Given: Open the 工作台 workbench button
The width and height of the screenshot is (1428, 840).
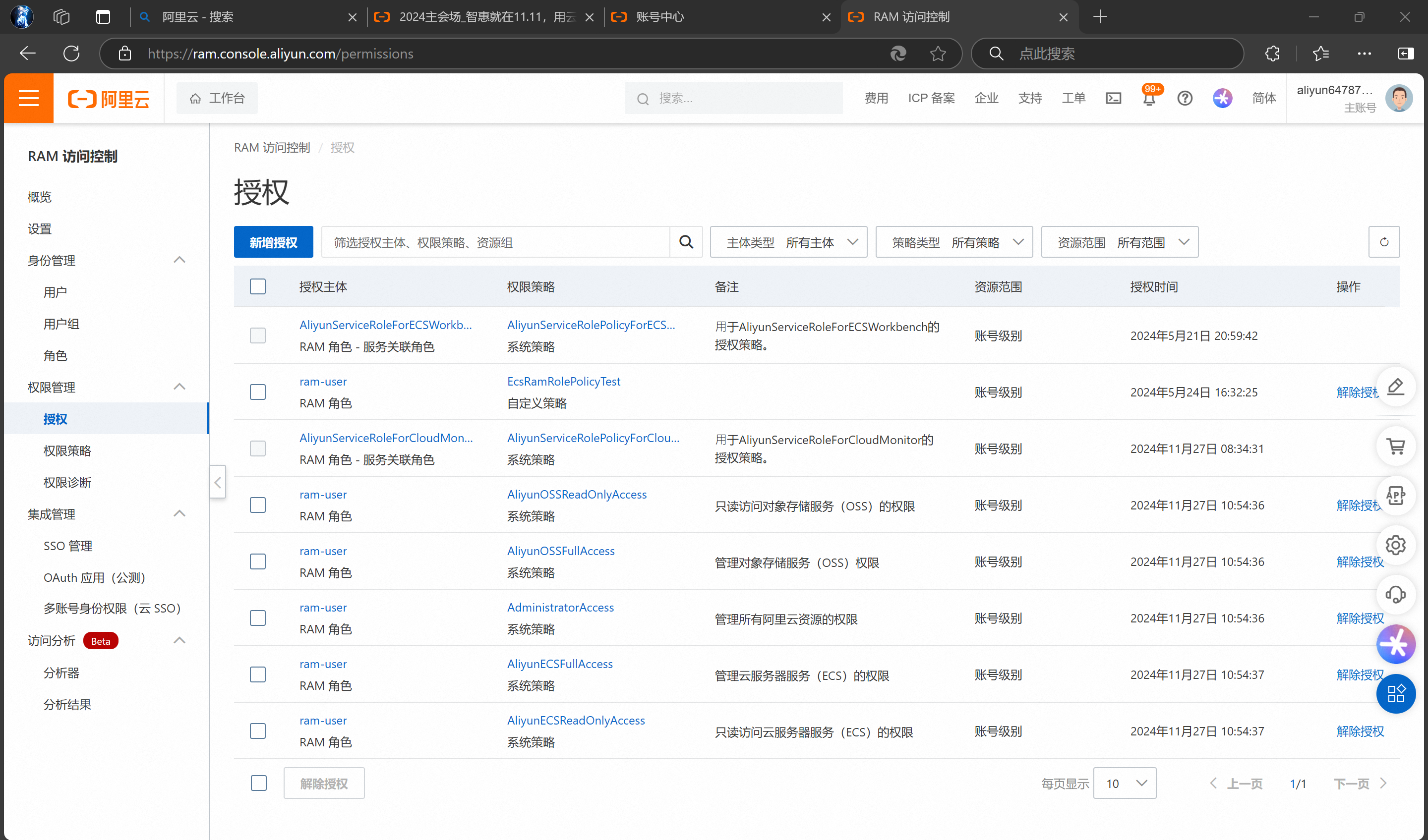Looking at the screenshot, I should [x=217, y=98].
